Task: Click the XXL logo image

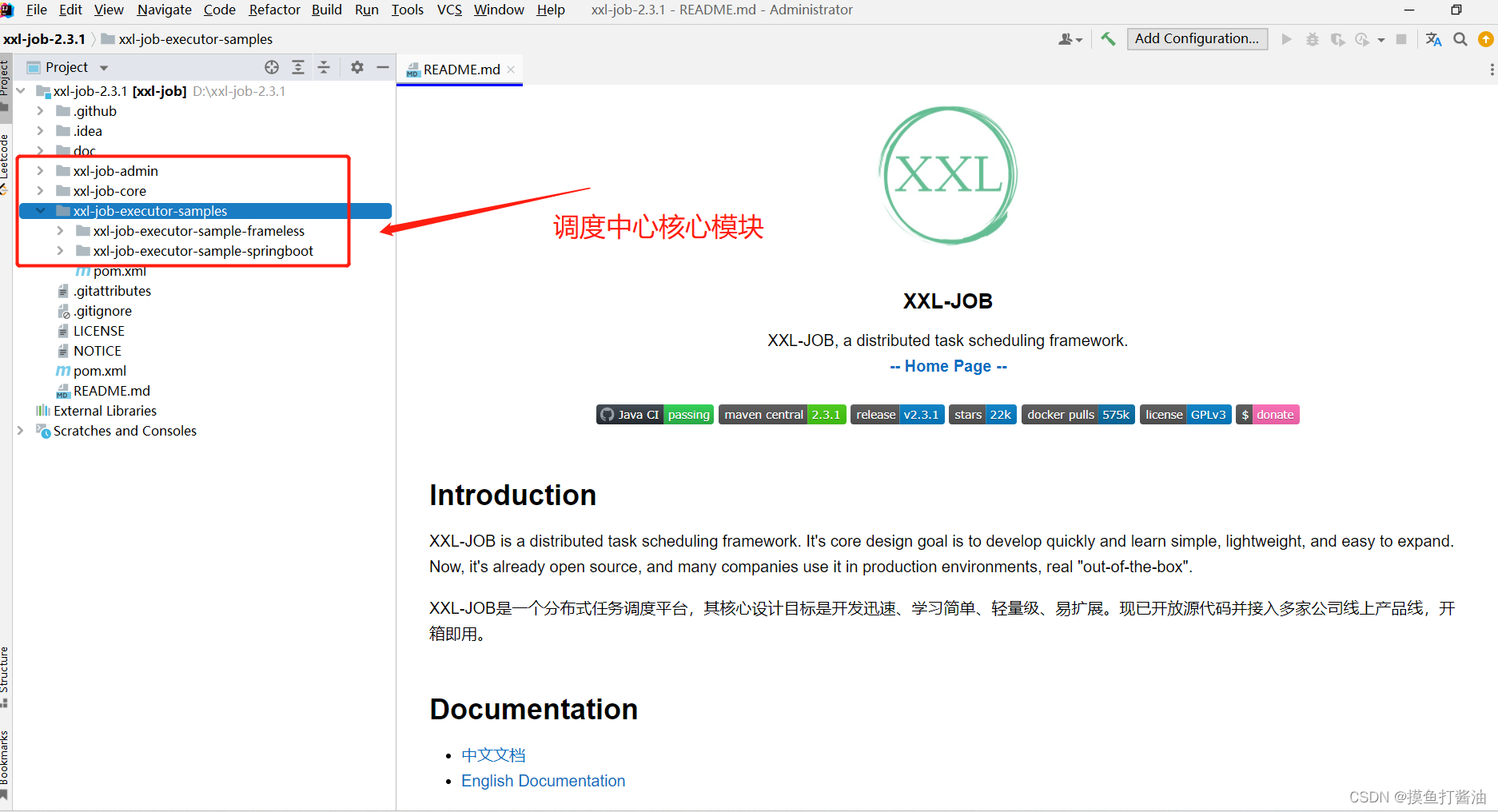Action: (x=948, y=175)
